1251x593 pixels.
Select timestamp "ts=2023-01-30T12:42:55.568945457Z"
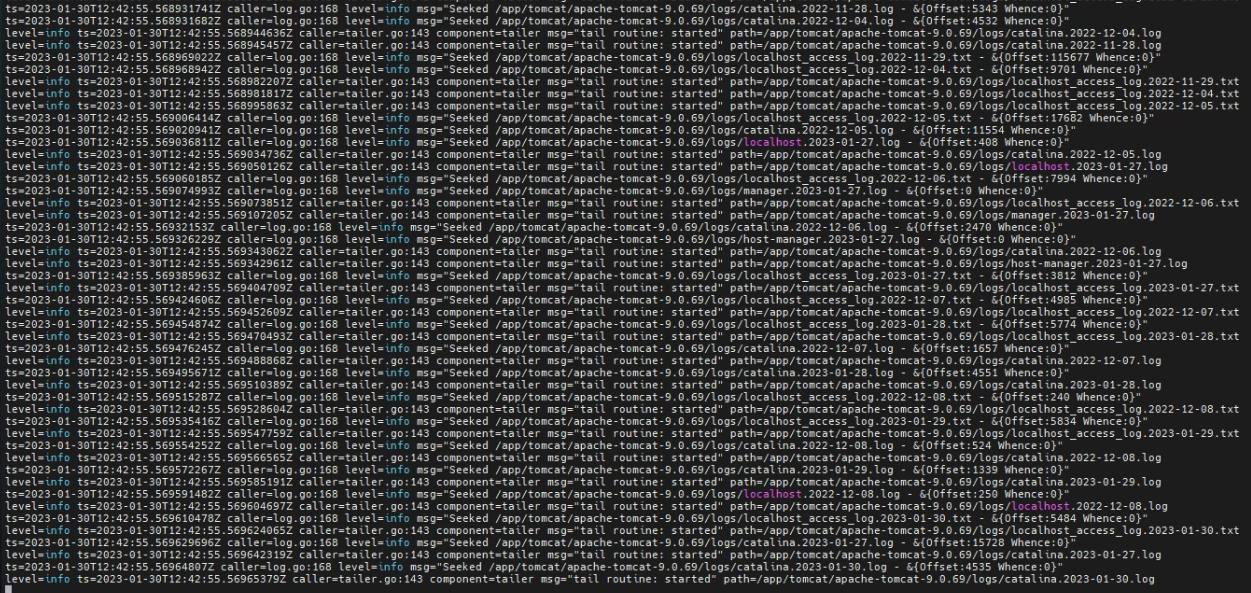[185, 46]
